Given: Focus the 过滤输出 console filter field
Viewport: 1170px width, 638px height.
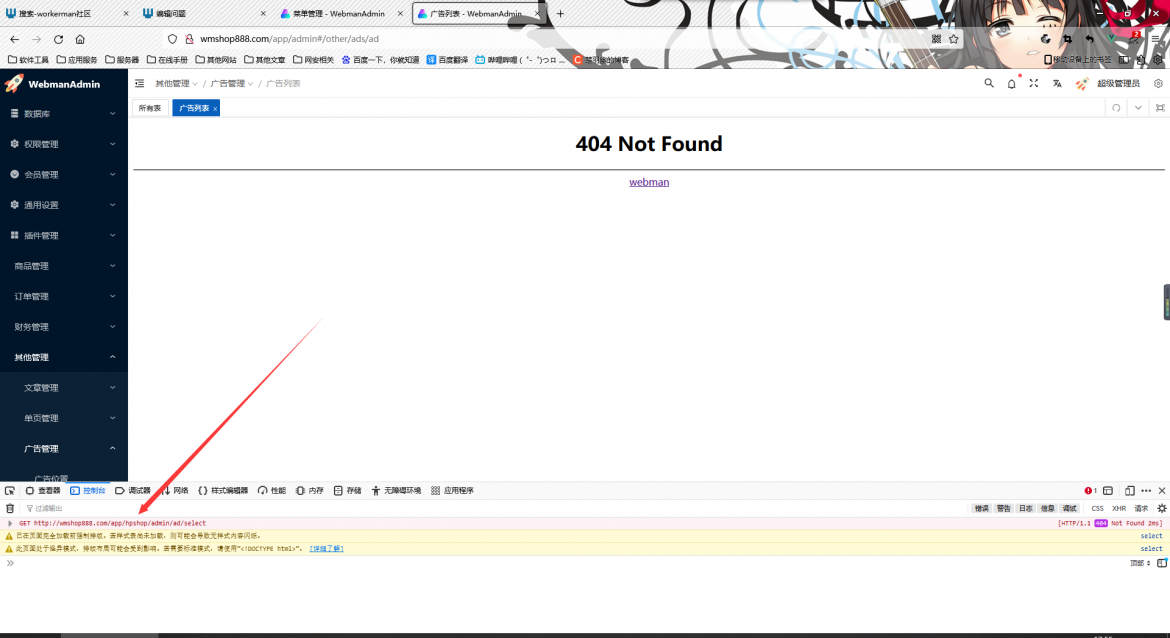Looking at the screenshot, I should tap(492, 508).
